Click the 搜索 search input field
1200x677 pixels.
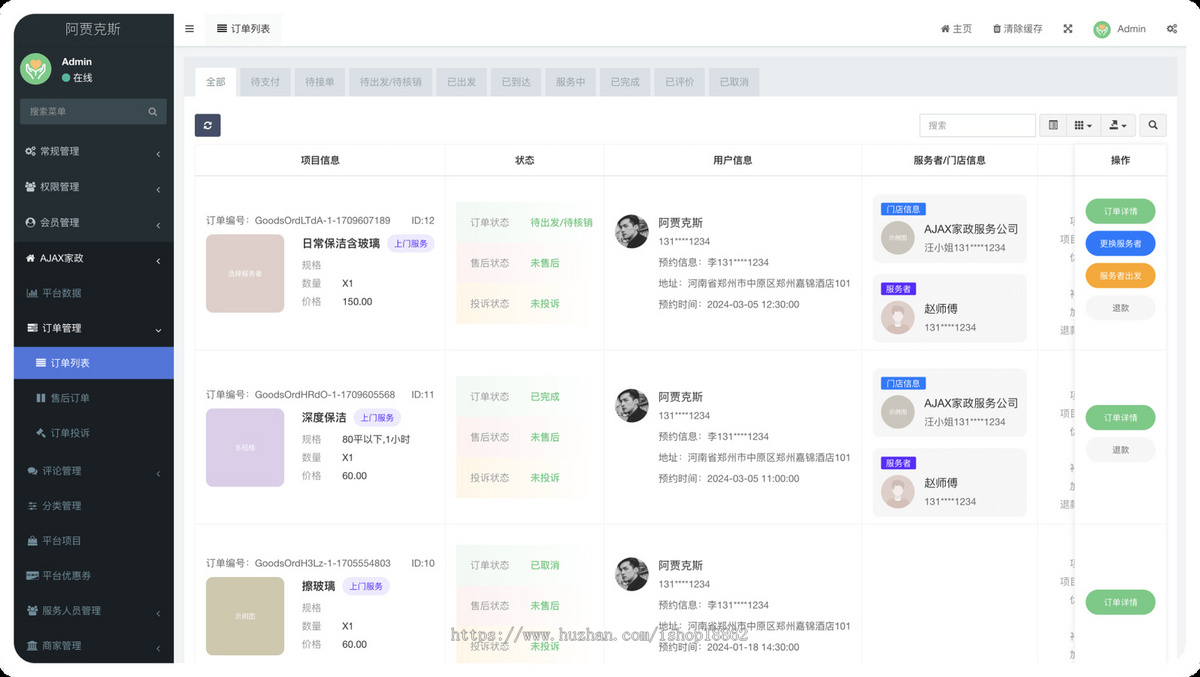coord(977,124)
